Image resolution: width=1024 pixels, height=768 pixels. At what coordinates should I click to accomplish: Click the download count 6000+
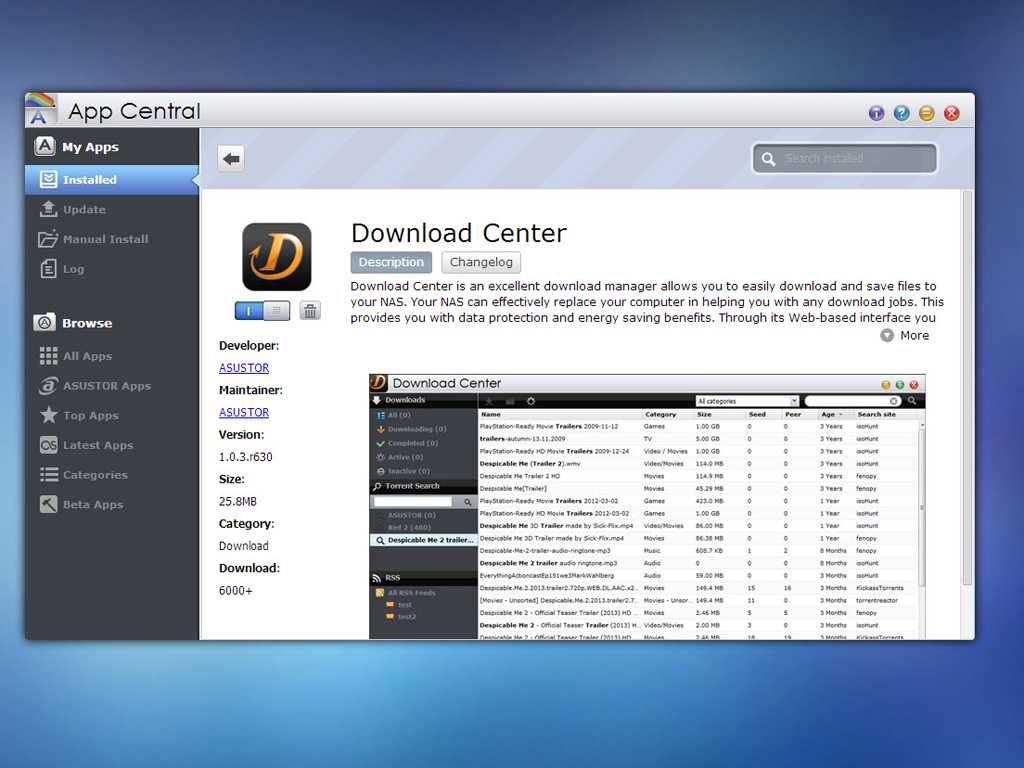coord(236,590)
